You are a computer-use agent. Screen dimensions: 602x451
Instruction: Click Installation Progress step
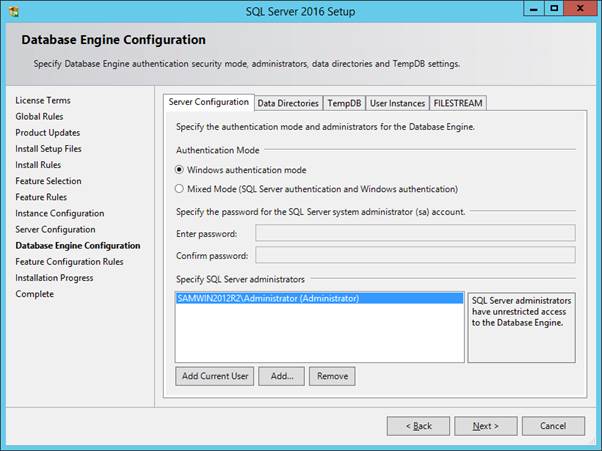click(x=54, y=278)
